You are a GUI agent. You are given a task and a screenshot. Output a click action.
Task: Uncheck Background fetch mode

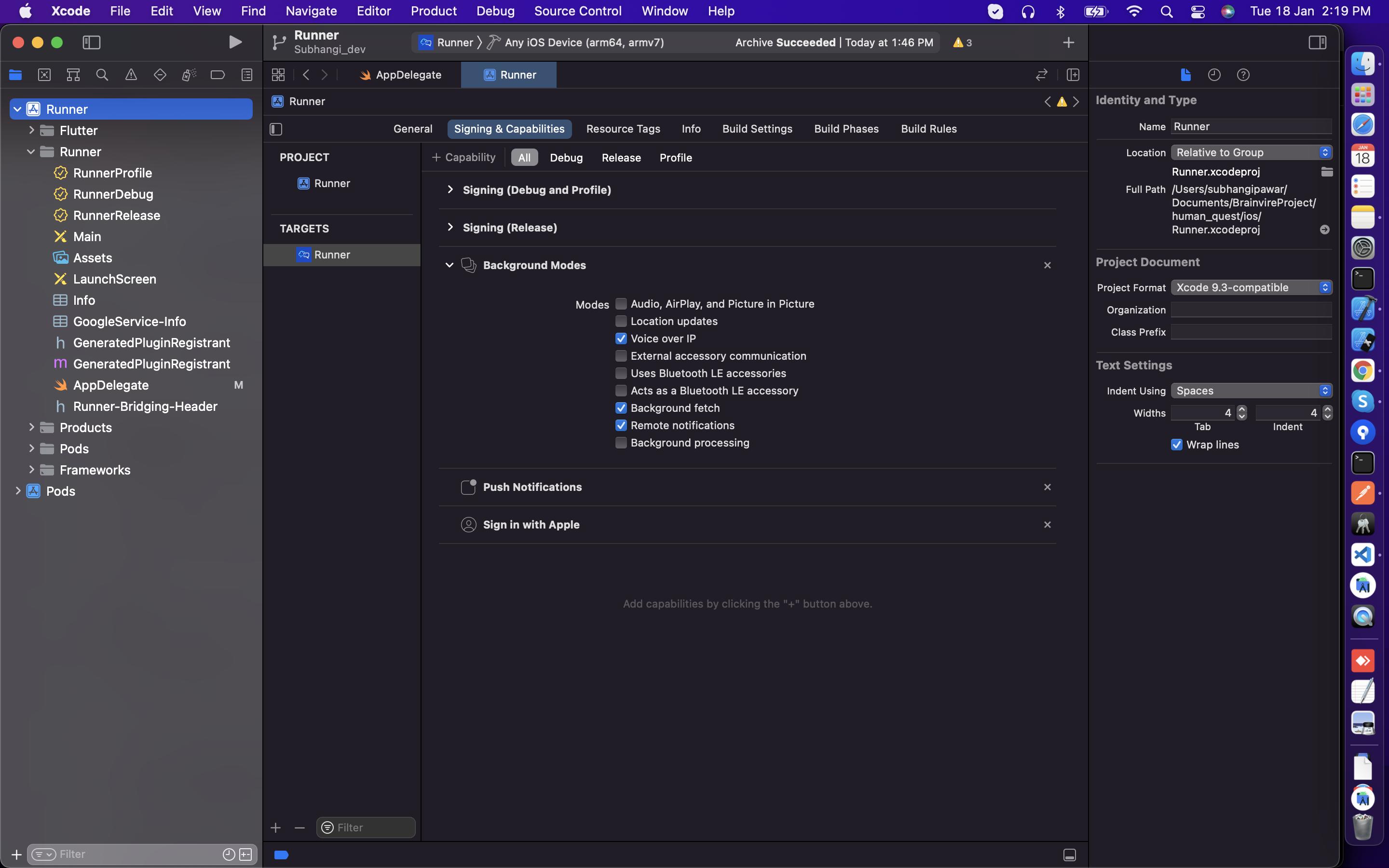point(621,408)
